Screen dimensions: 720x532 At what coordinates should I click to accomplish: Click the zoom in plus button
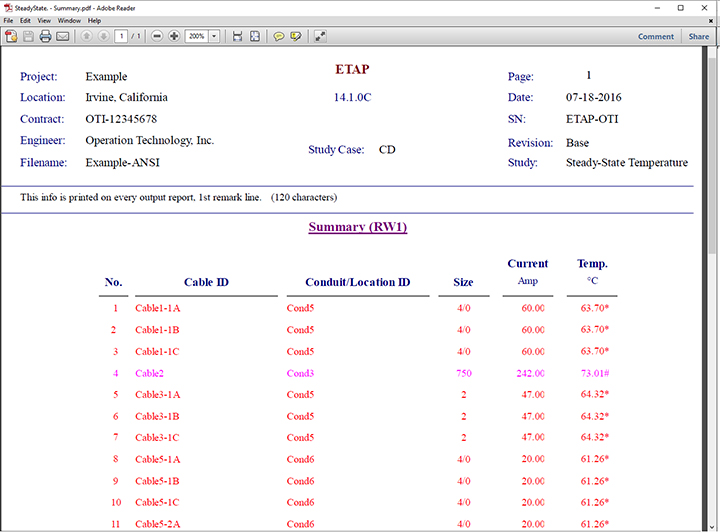[x=174, y=36]
